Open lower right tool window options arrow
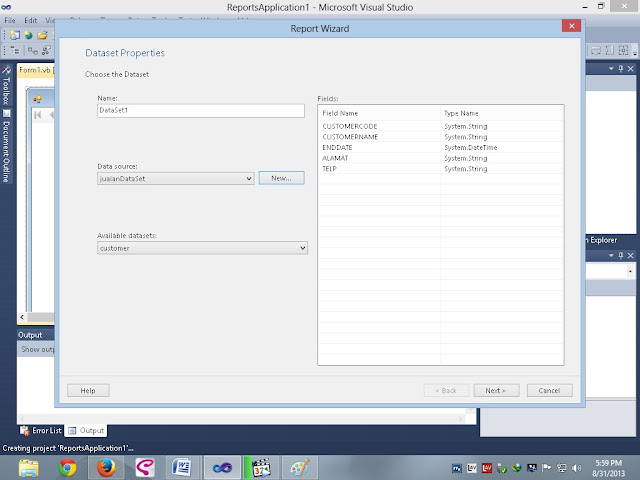640x480 pixels. (x=611, y=255)
